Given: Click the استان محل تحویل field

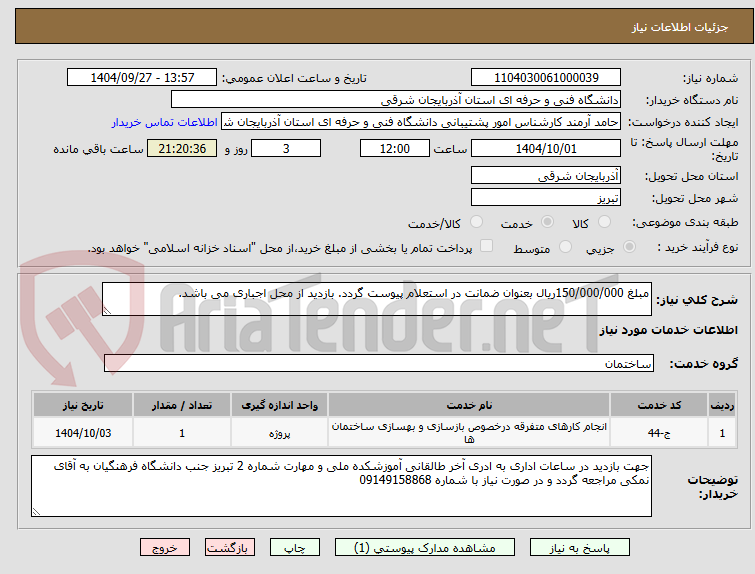Looking at the screenshot, I should pos(546,176).
